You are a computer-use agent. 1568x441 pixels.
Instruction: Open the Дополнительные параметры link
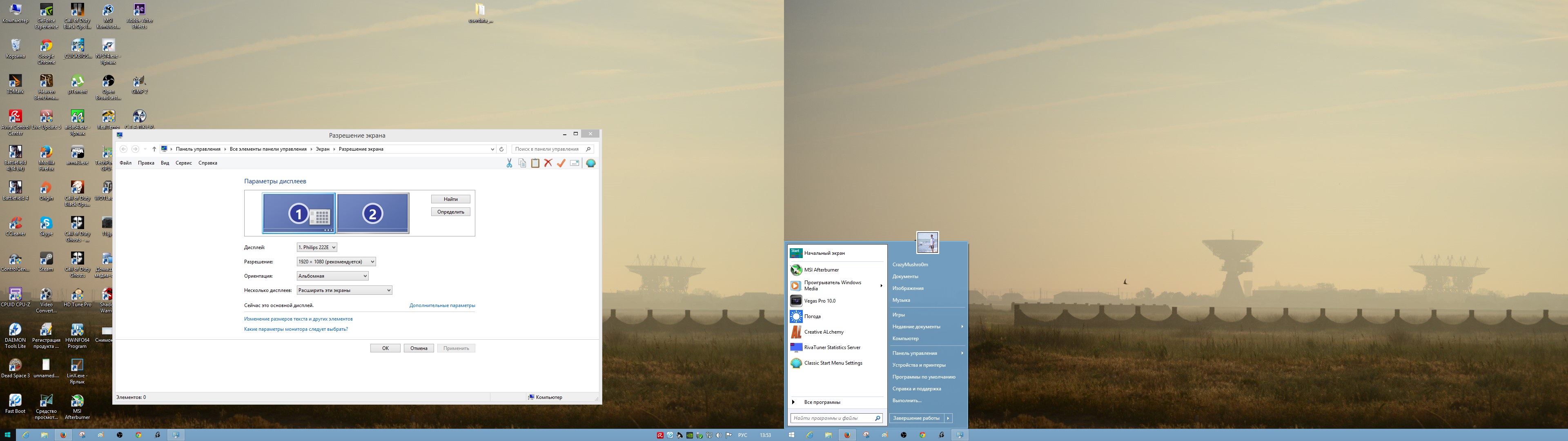pos(442,306)
